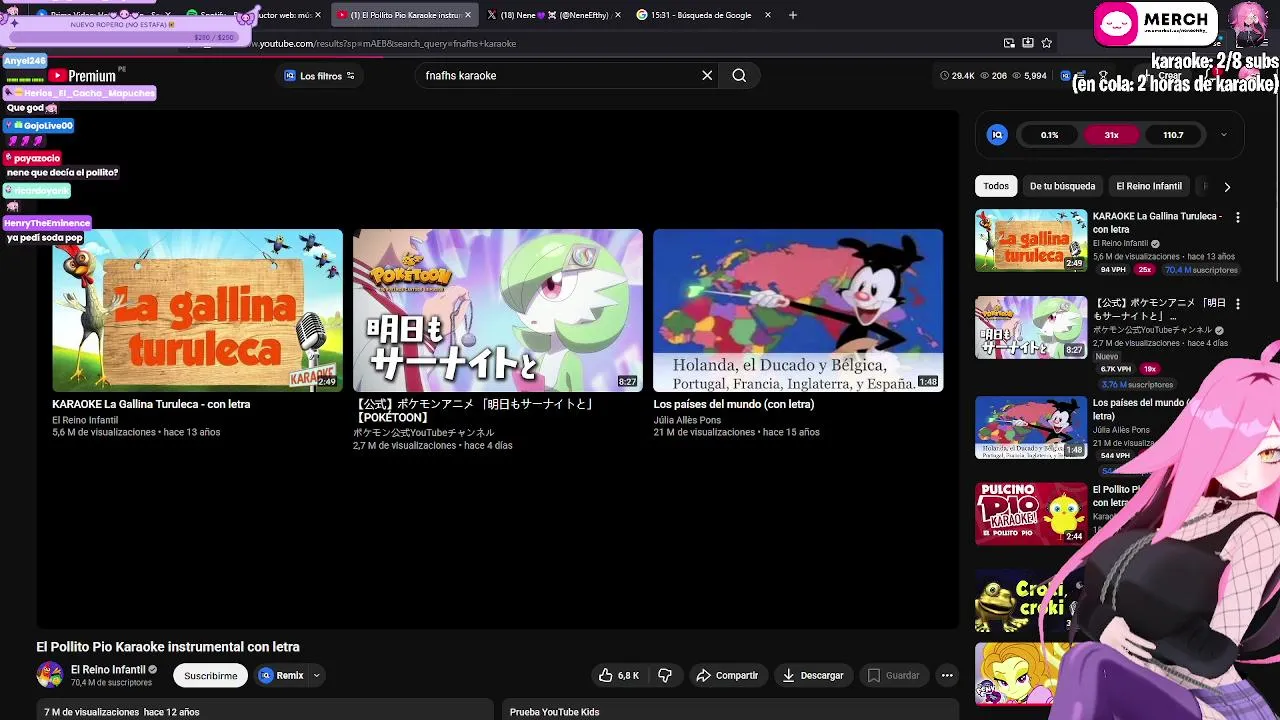Open El Reino Infantil channel name link

(x=108, y=669)
